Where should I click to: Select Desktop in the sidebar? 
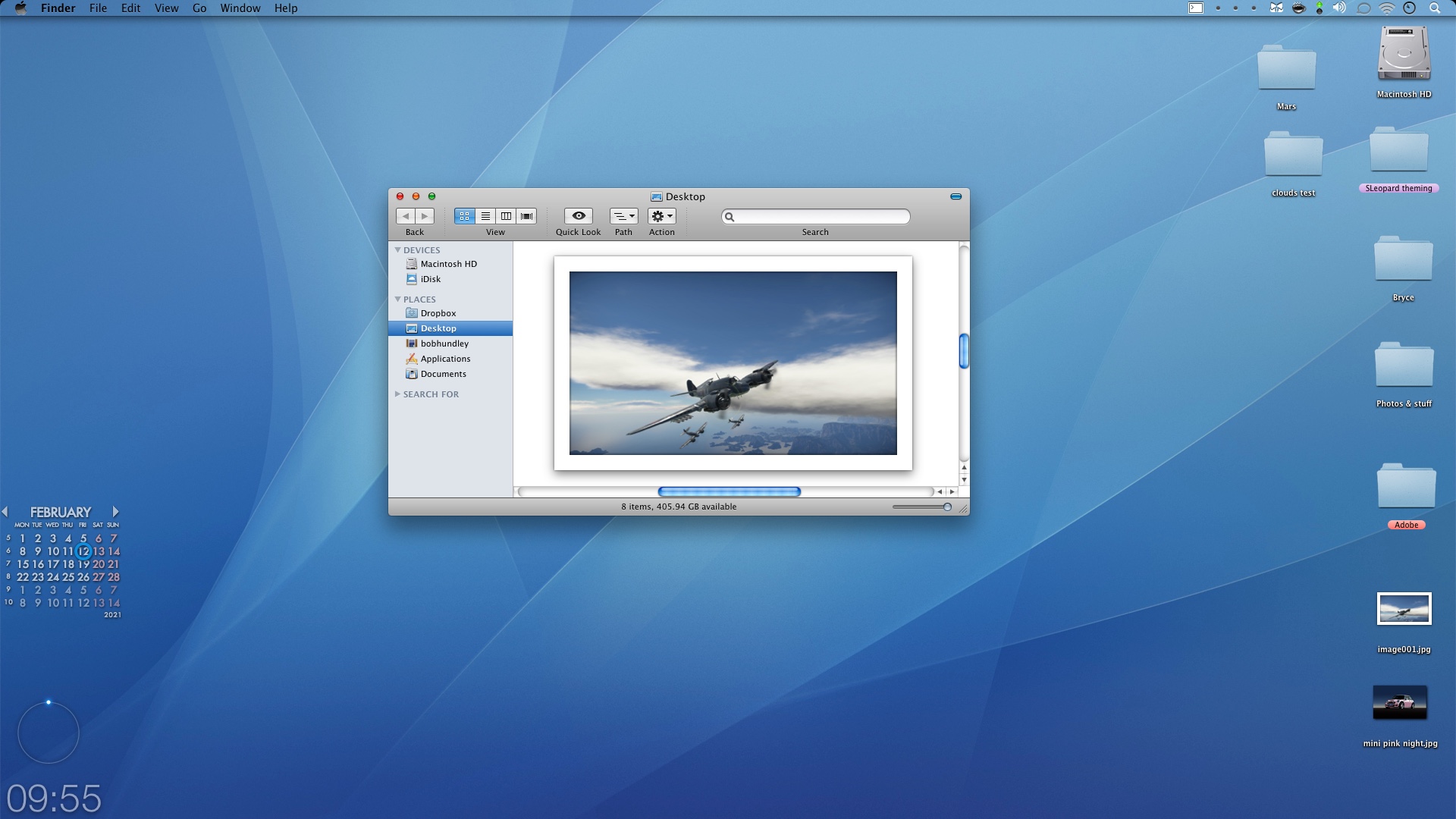[450, 328]
